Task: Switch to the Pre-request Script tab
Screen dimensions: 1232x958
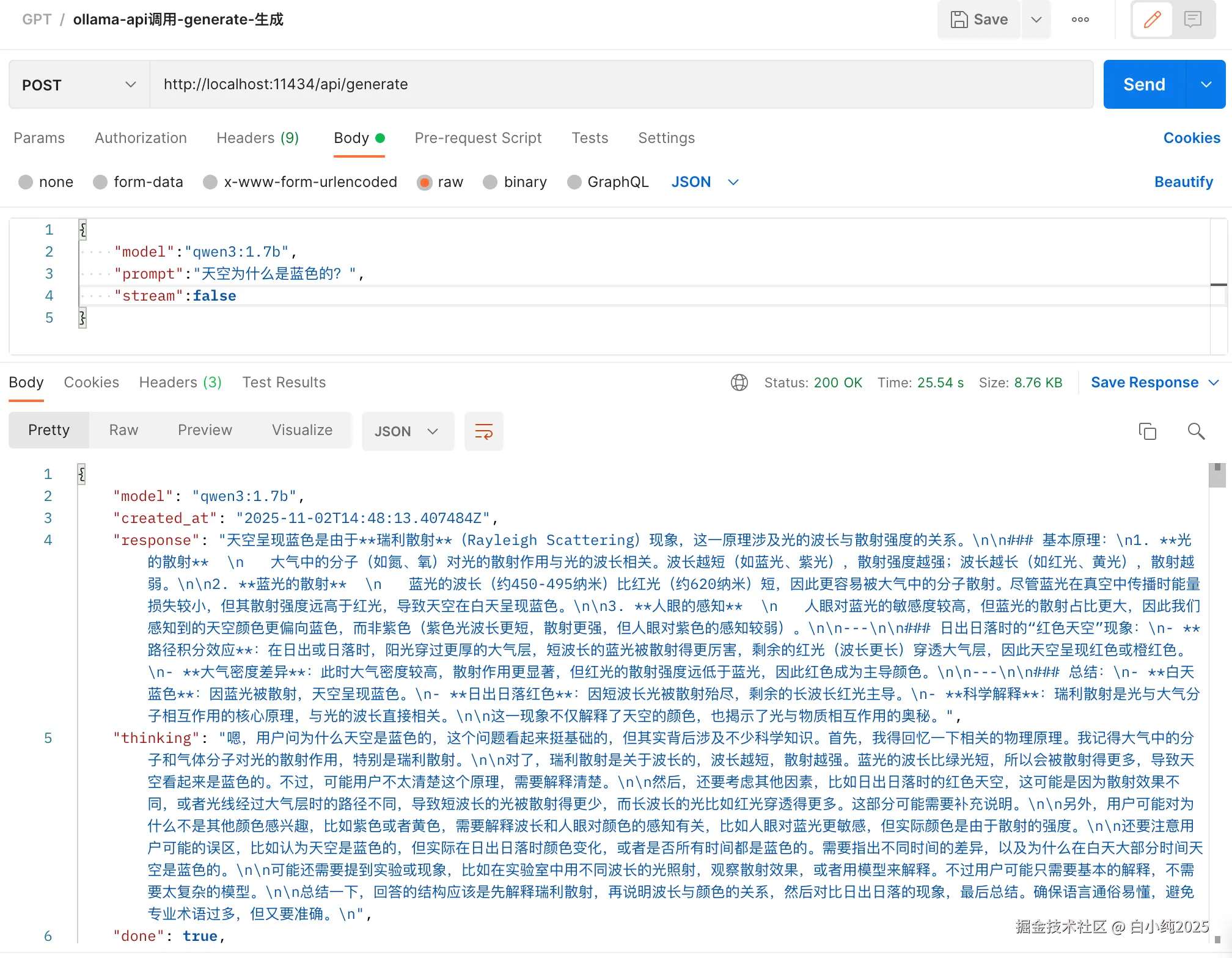Action: click(478, 138)
